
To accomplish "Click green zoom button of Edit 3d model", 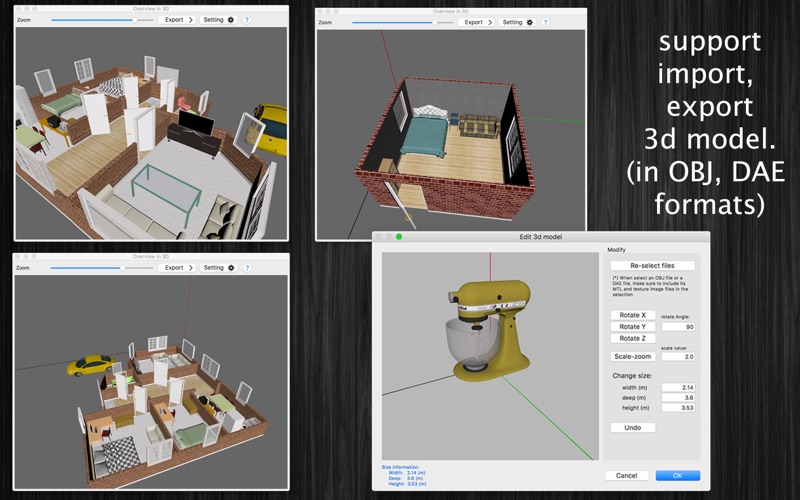I will click(399, 237).
